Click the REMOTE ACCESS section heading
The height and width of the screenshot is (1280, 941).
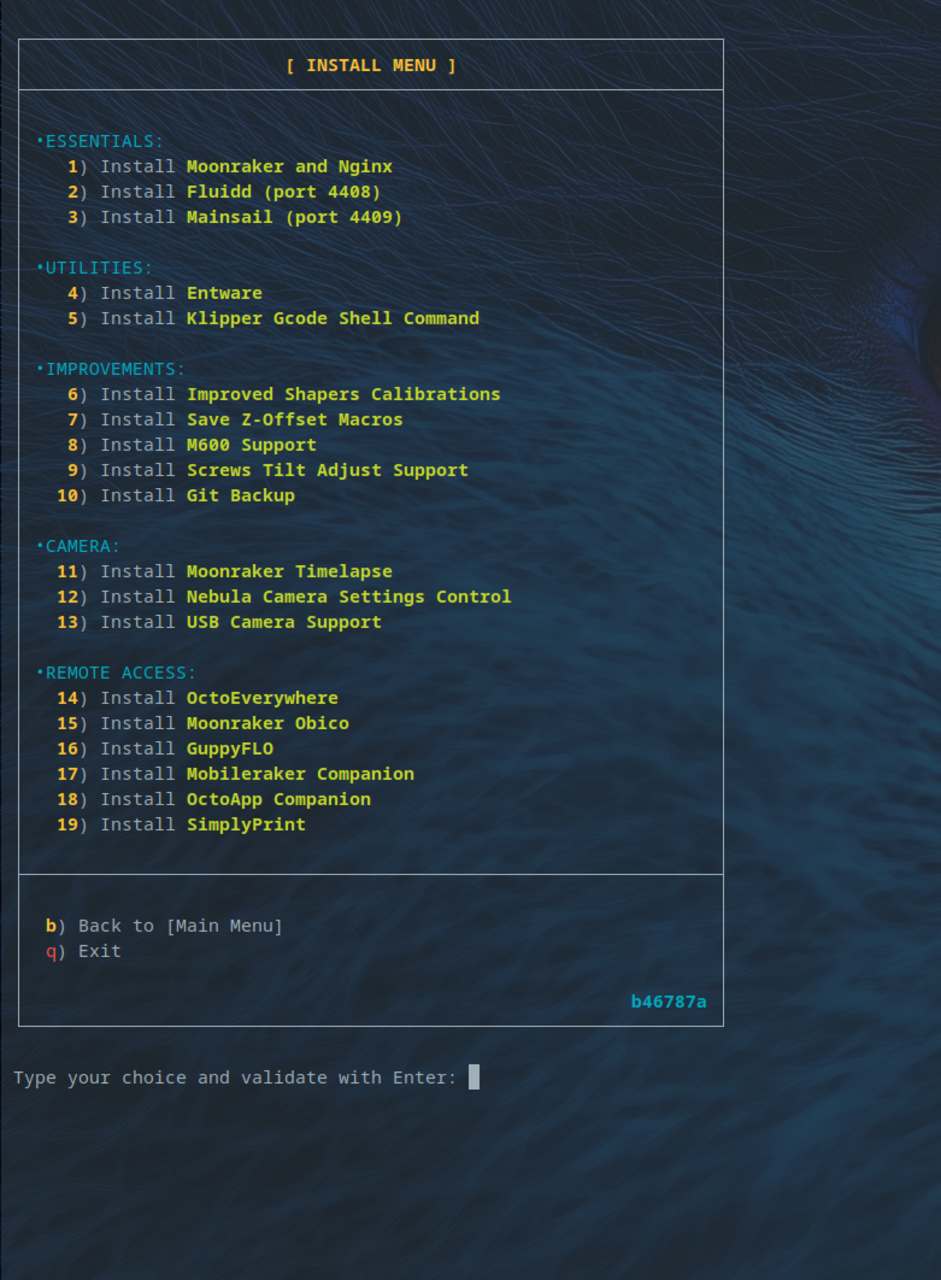(117, 673)
